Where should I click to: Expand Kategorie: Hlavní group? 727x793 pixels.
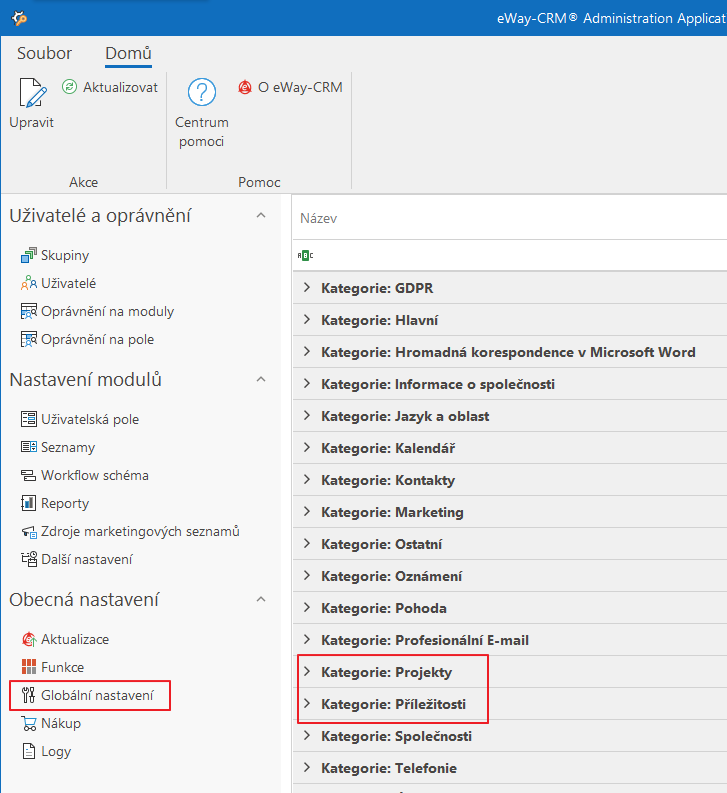click(x=307, y=320)
